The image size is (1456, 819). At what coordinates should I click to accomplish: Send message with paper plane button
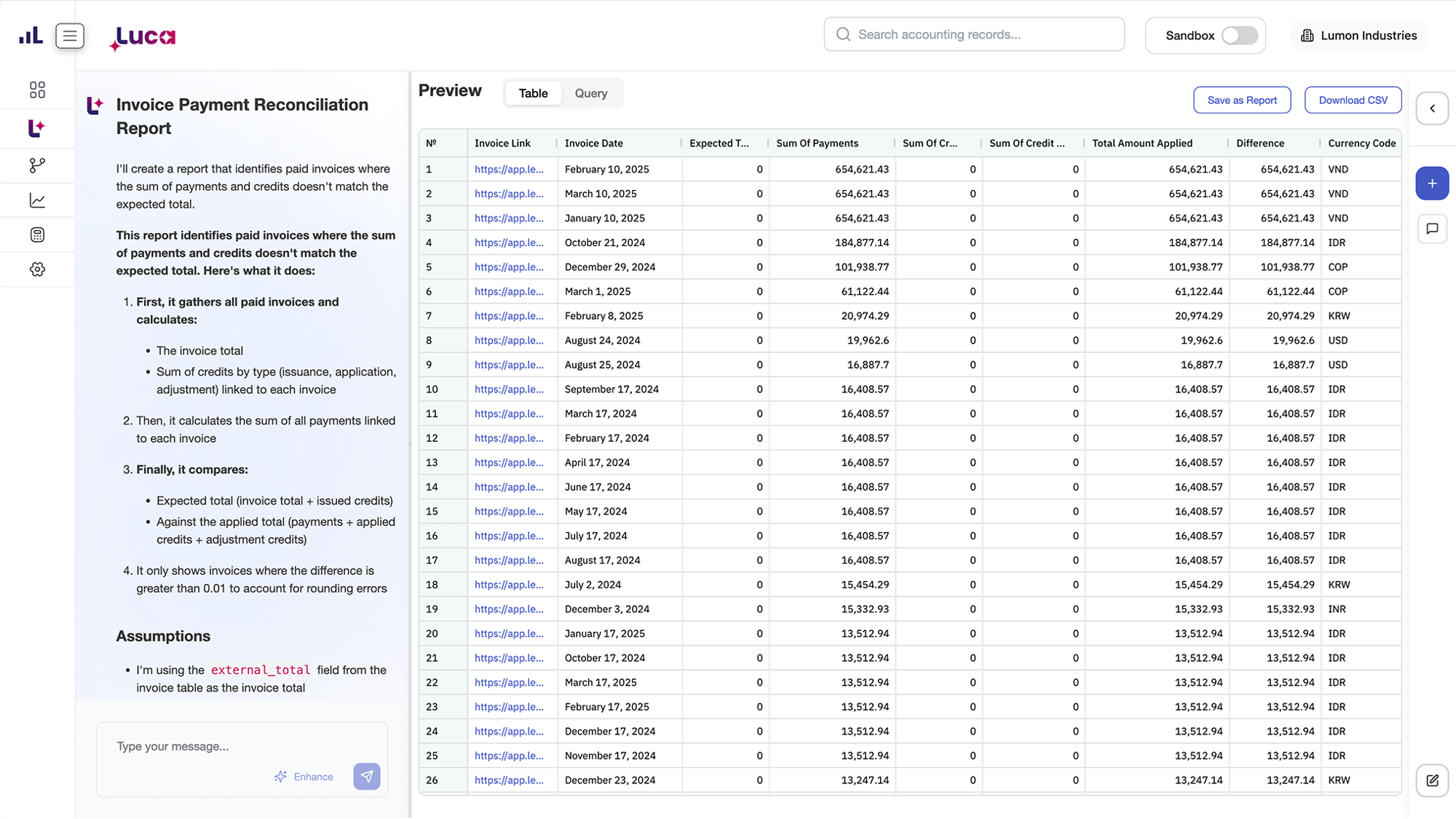367,776
